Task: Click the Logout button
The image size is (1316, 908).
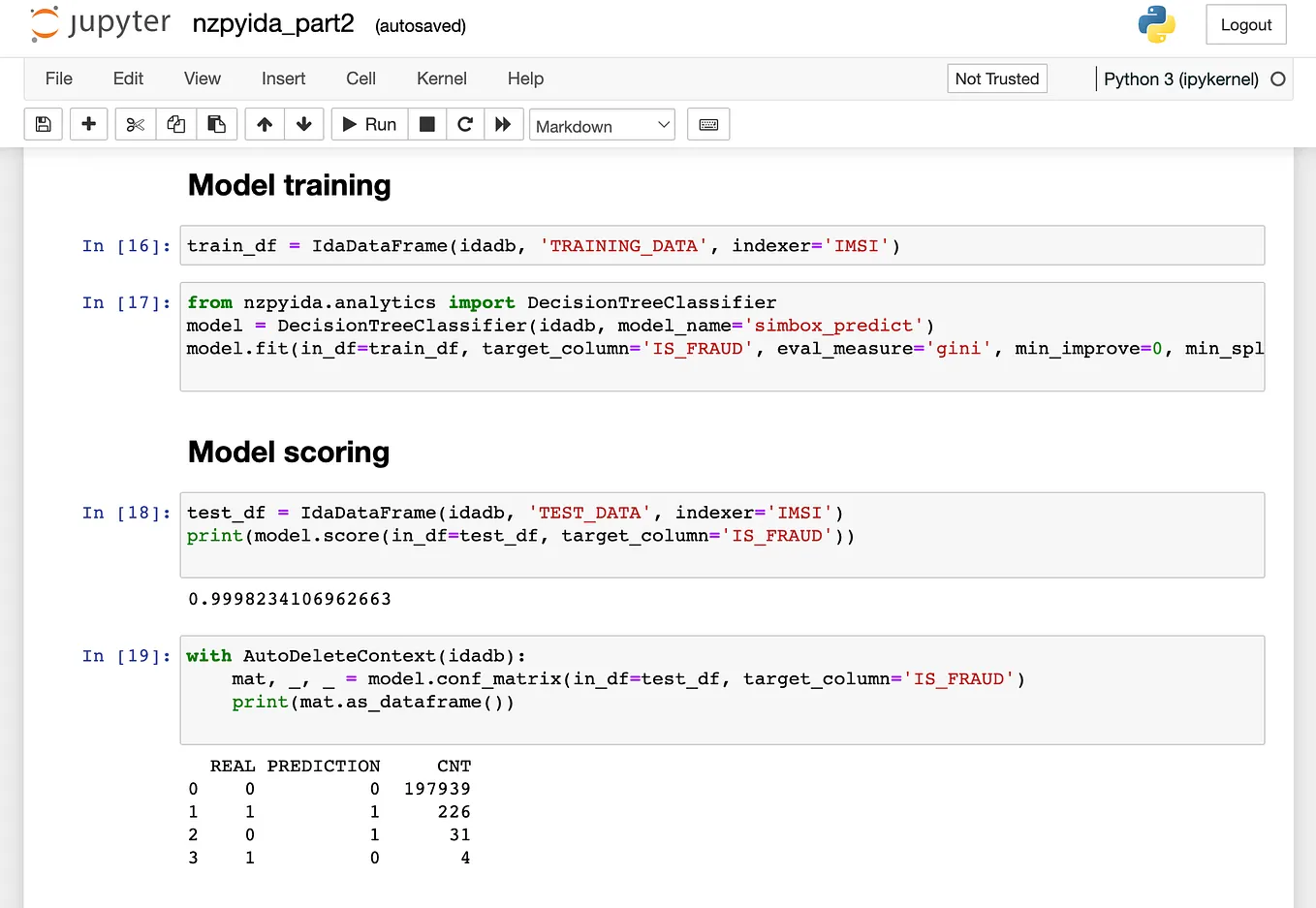Action: pyautogui.click(x=1245, y=24)
